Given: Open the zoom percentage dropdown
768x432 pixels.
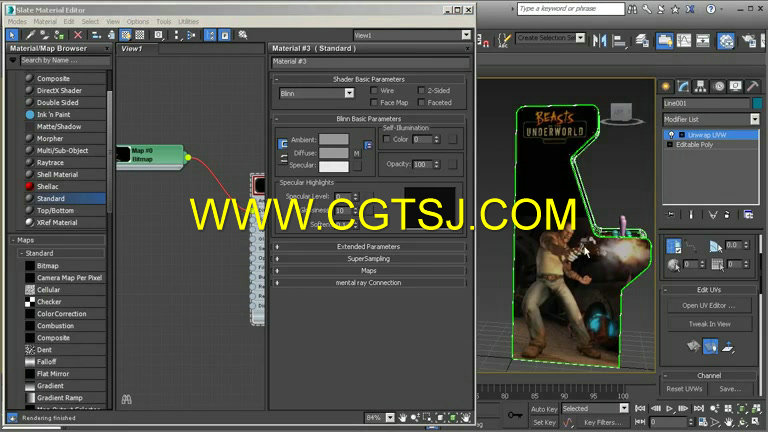Looking at the screenshot, I should 390,417.
